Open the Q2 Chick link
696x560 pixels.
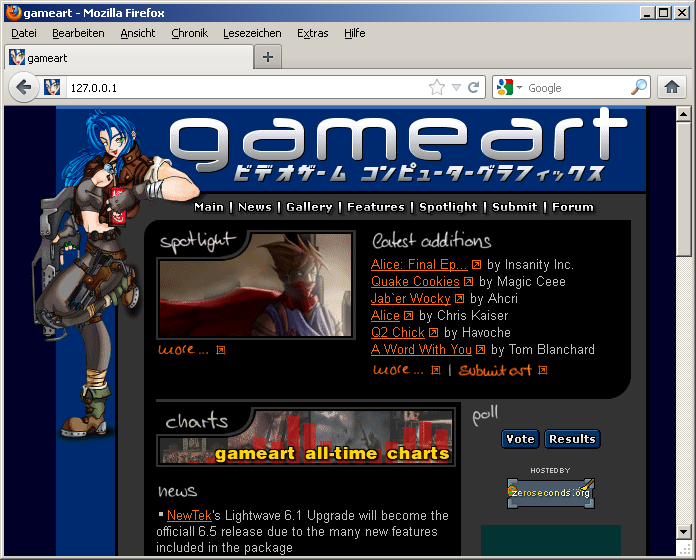(398, 332)
